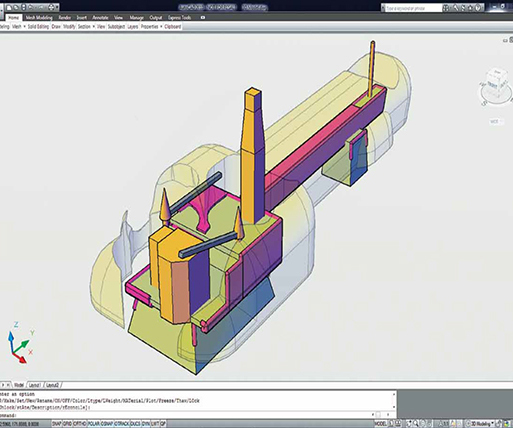Click the Solid Editing panel button
Image resolution: width=513 pixels, height=428 pixels.
(38, 27)
